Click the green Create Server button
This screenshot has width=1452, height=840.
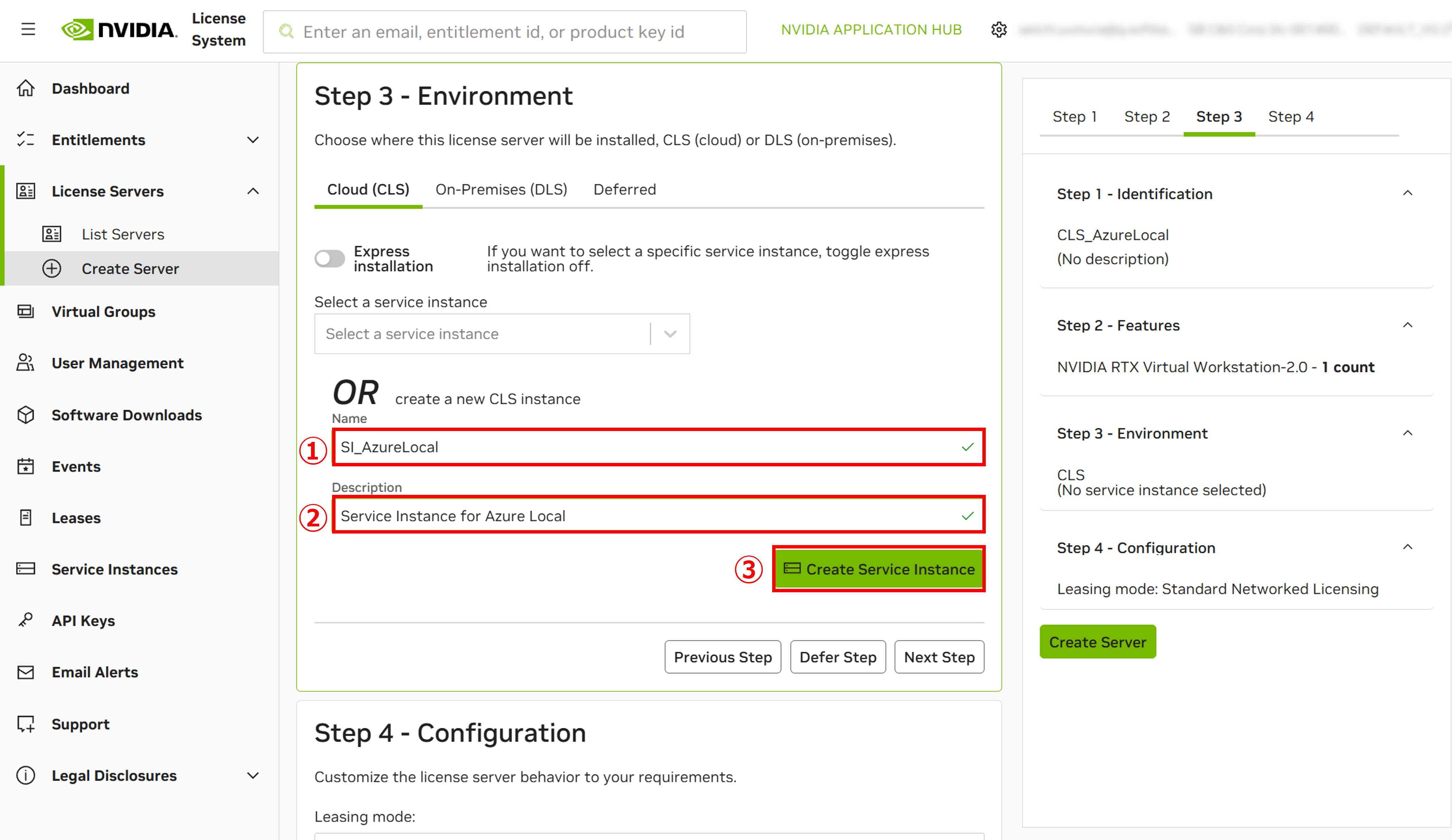(1097, 641)
